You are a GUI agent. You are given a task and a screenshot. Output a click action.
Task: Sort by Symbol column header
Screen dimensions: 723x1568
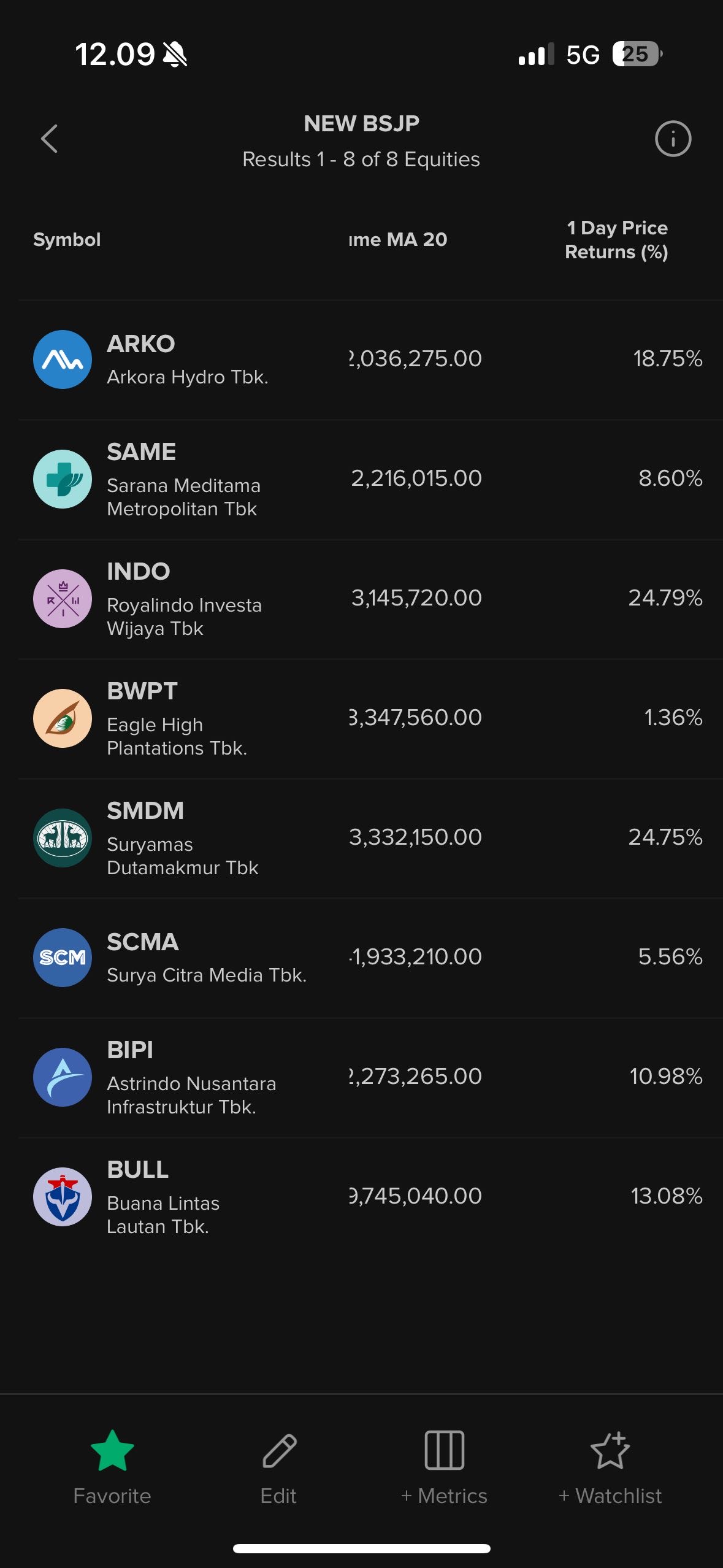pyautogui.click(x=67, y=240)
